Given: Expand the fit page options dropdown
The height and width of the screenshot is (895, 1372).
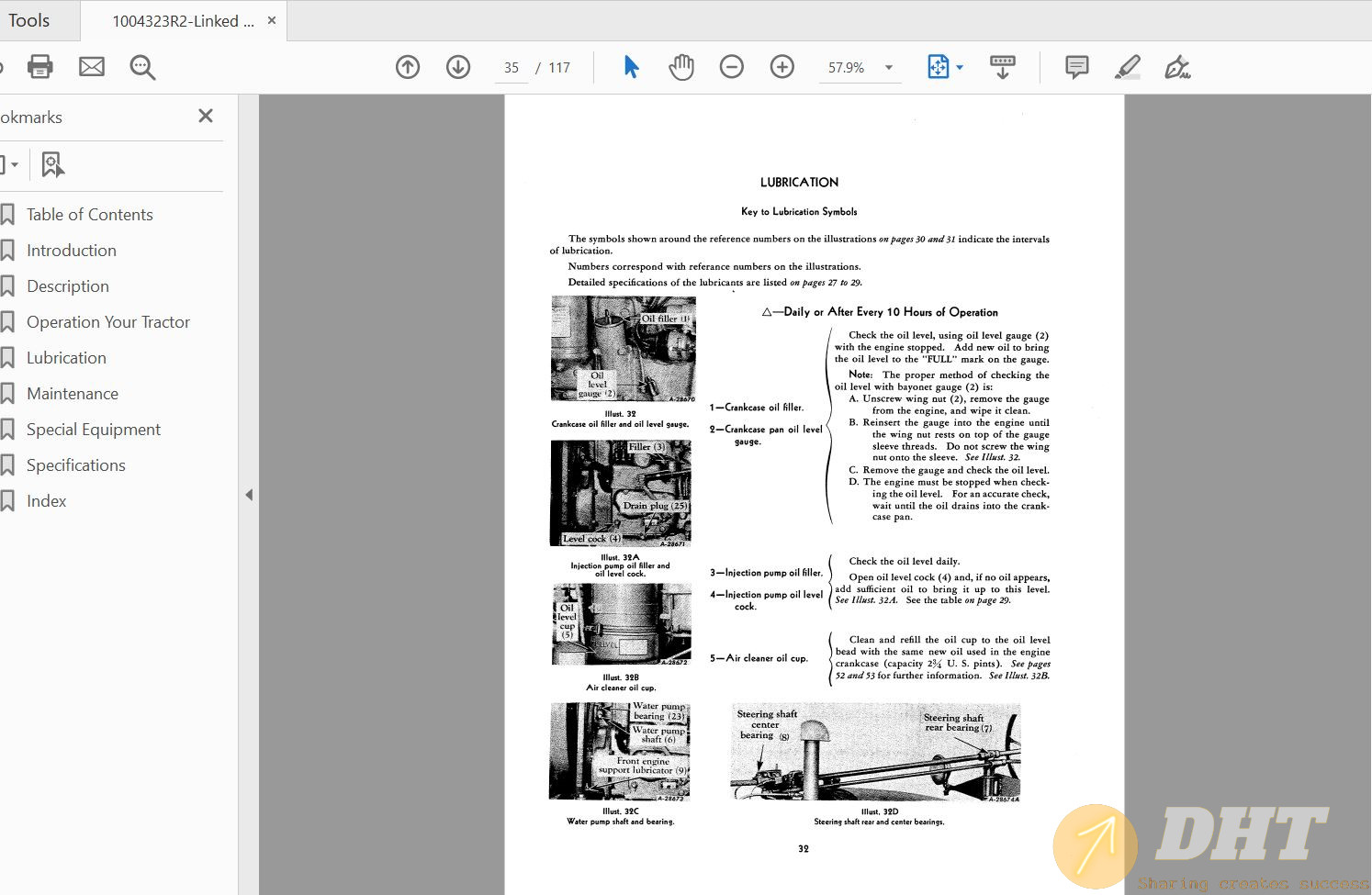Looking at the screenshot, I should coord(960,67).
